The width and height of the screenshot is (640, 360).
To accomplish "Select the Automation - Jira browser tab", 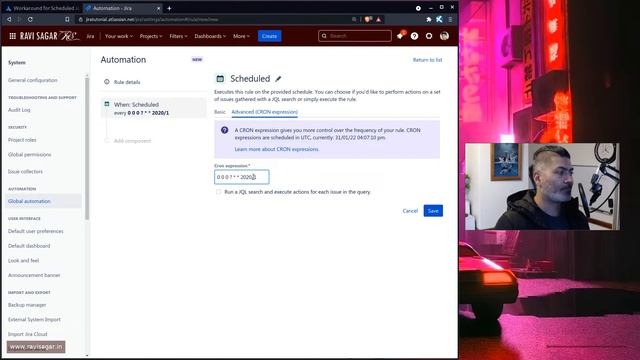I will click(x=122, y=8).
